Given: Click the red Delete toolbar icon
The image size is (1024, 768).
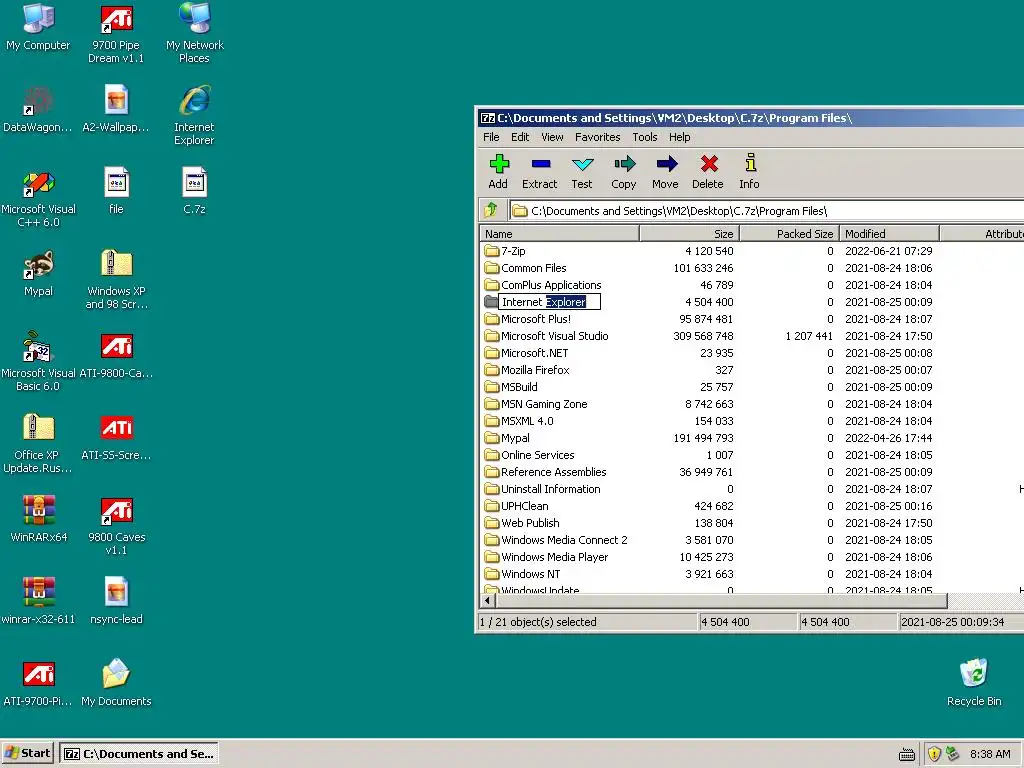Looking at the screenshot, I should 708,172.
